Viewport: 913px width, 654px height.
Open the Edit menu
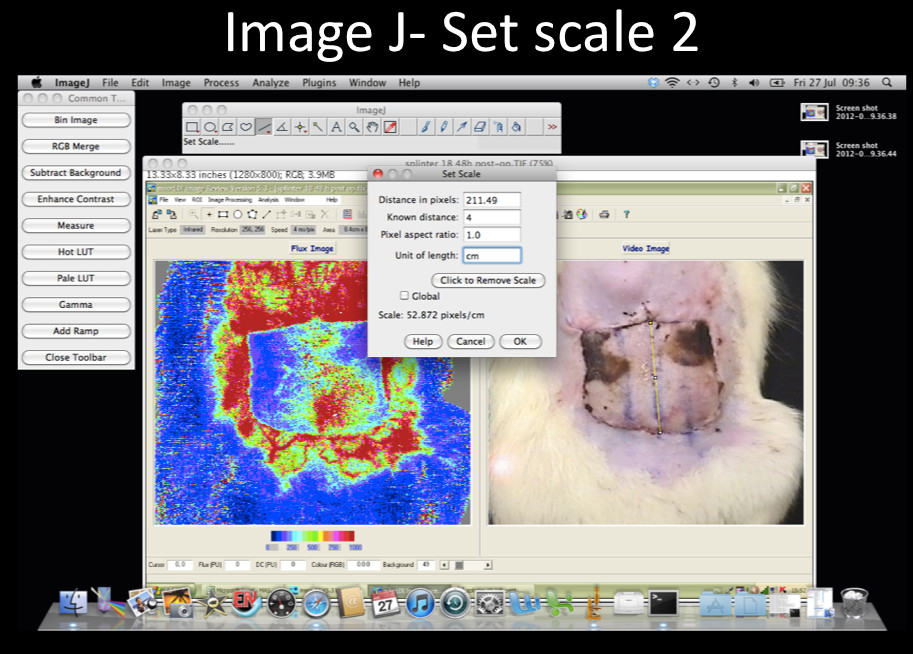coord(140,83)
